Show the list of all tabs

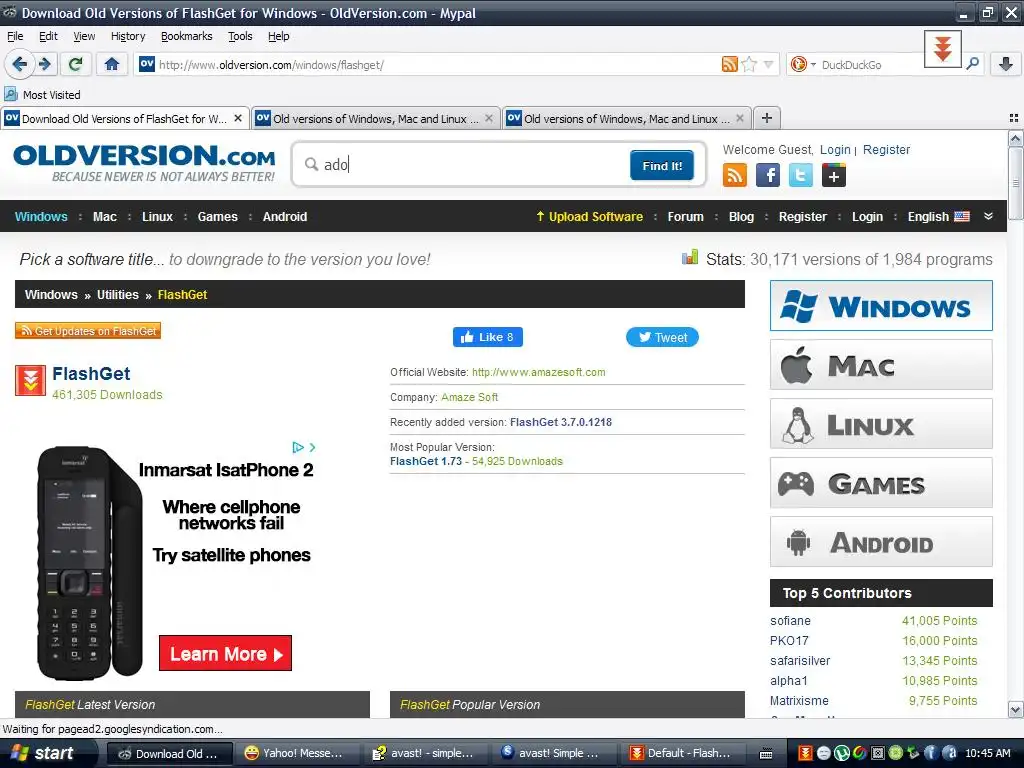(1014, 118)
